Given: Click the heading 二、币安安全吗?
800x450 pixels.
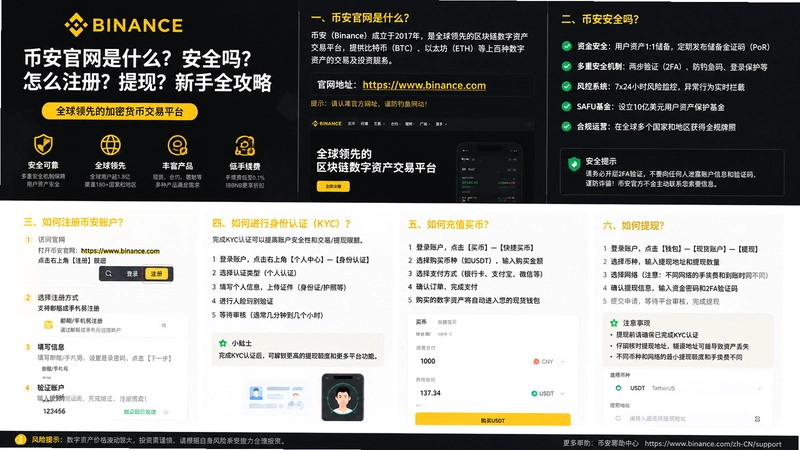Looking at the screenshot, I should coord(600,19).
